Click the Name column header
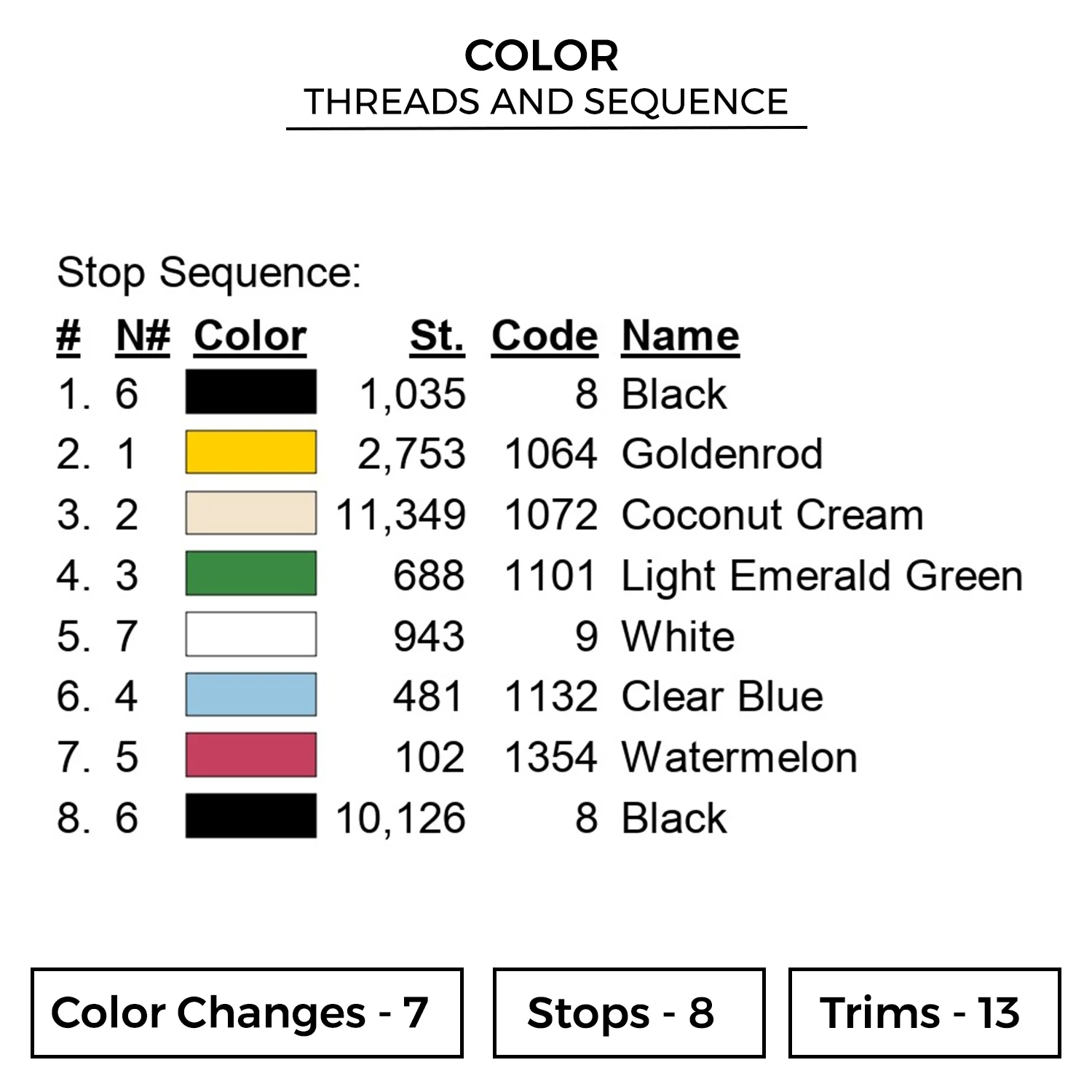The height and width of the screenshot is (1092, 1092). [x=680, y=336]
